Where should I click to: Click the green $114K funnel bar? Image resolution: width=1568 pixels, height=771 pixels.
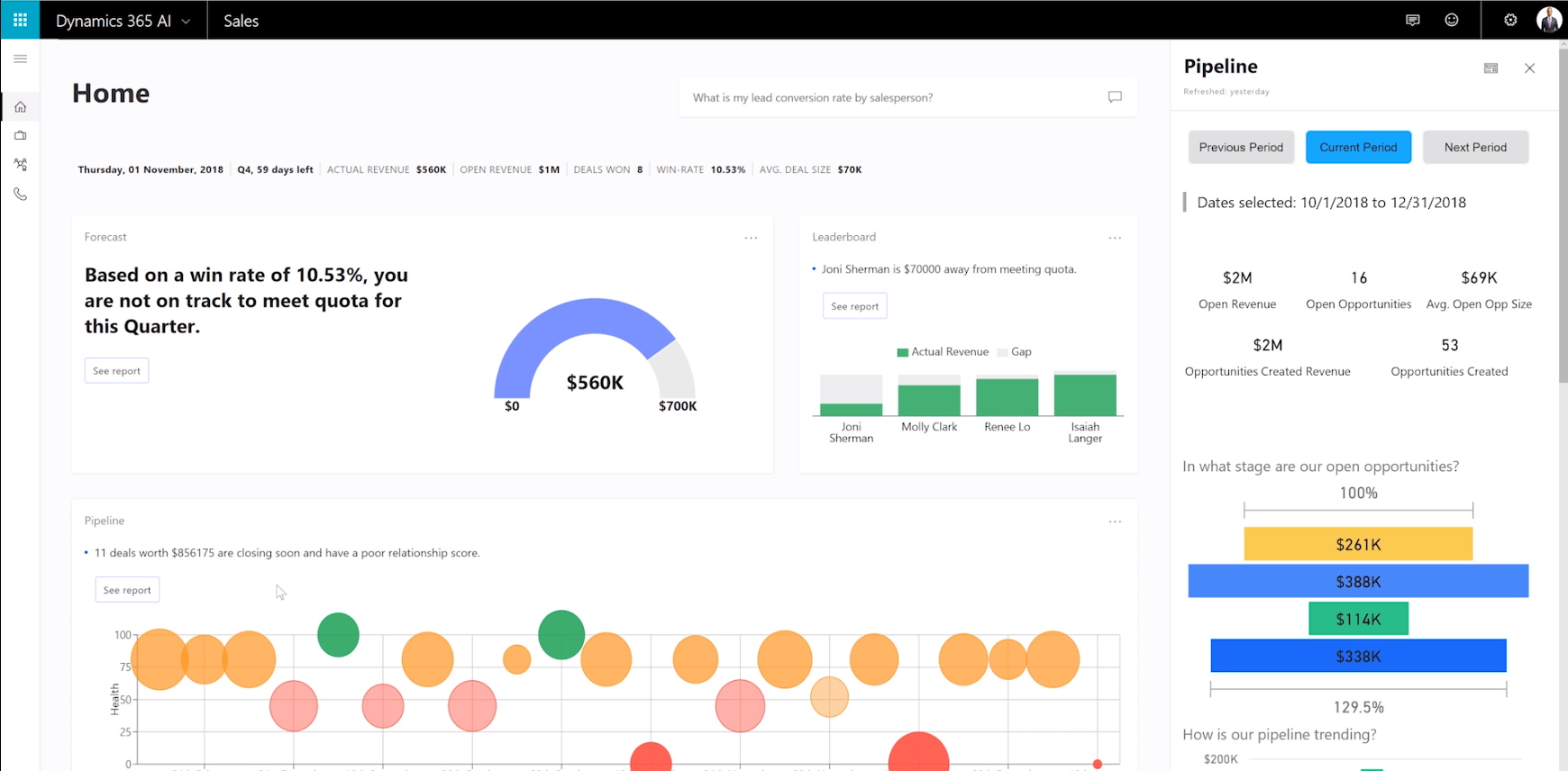click(x=1358, y=619)
